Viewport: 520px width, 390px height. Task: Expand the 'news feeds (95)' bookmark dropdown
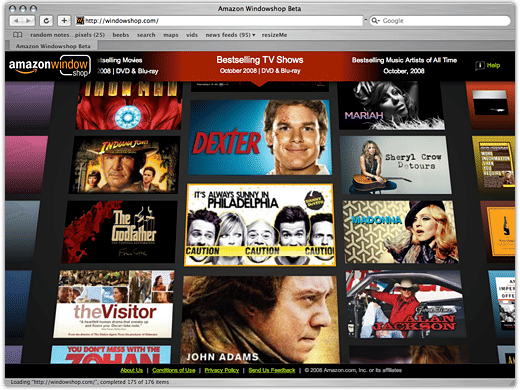230,35
